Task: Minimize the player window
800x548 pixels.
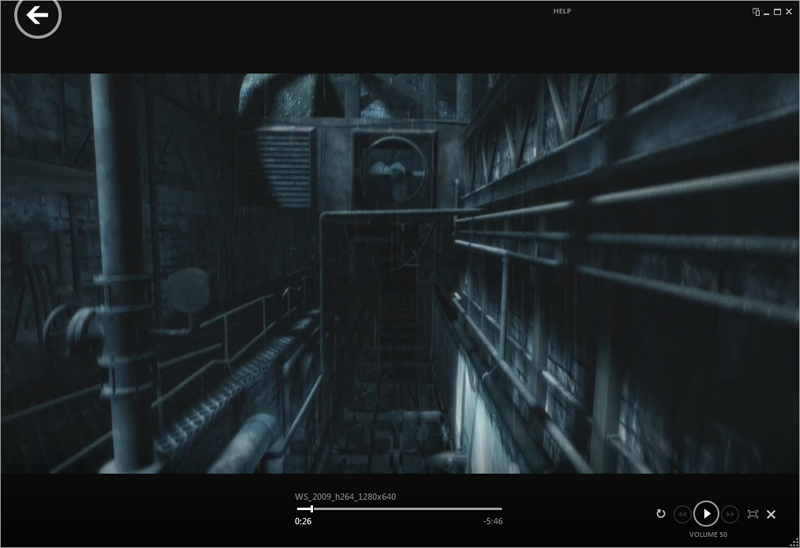Action: (766, 12)
